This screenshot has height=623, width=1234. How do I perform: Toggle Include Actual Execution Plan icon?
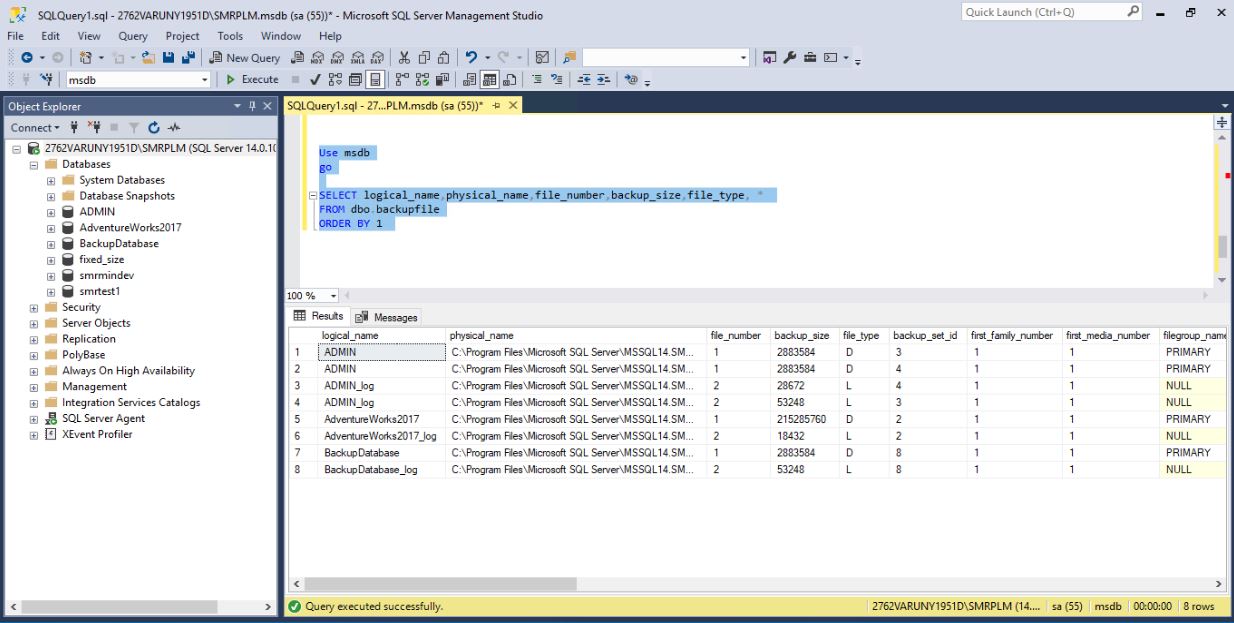click(x=402, y=80)
